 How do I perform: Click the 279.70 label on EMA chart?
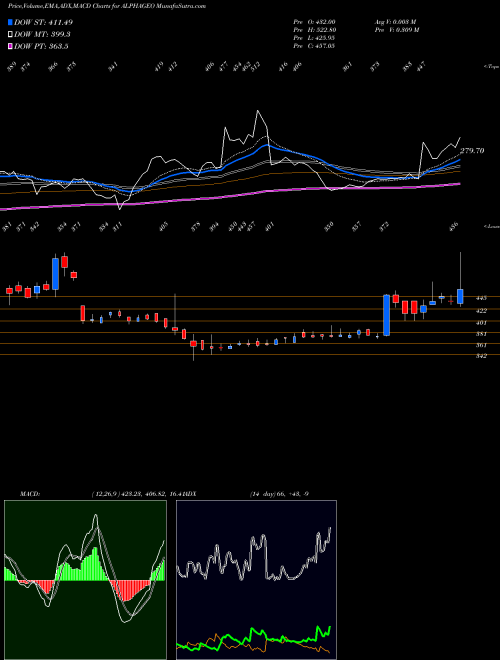coord(472,151)
